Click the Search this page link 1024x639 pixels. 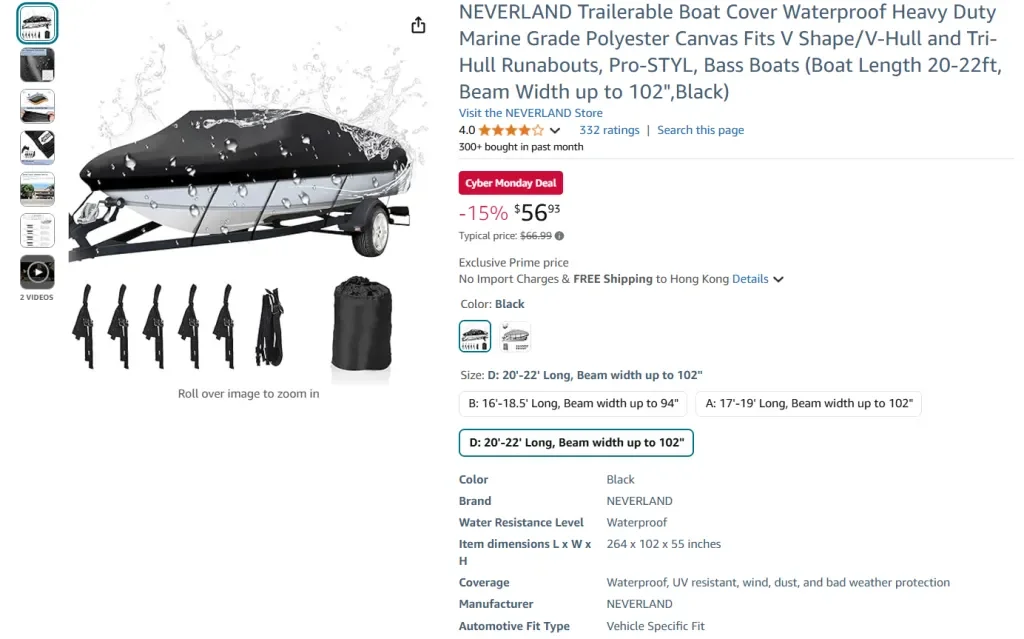click(700, 130)
